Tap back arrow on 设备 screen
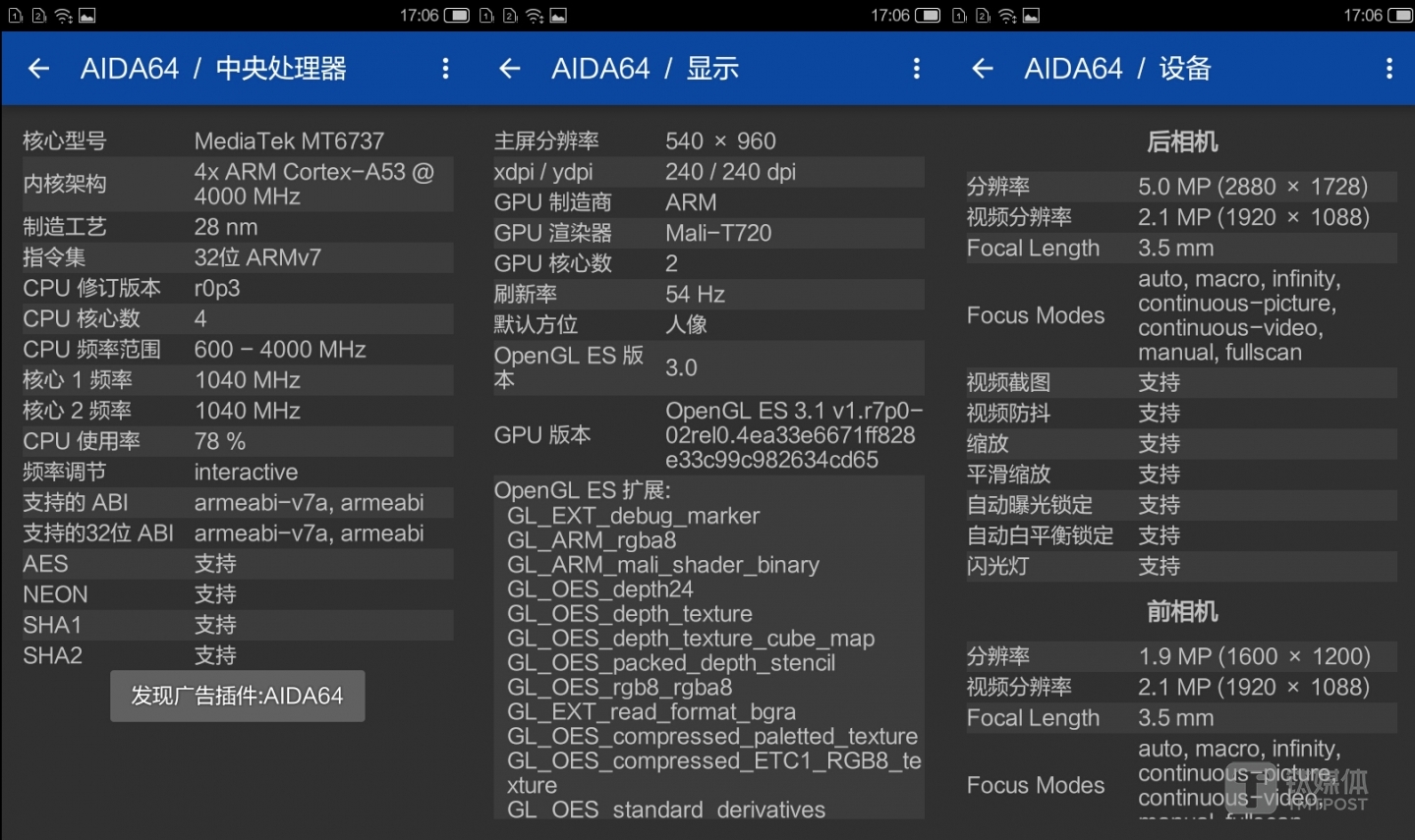 (x=982, y=68)
